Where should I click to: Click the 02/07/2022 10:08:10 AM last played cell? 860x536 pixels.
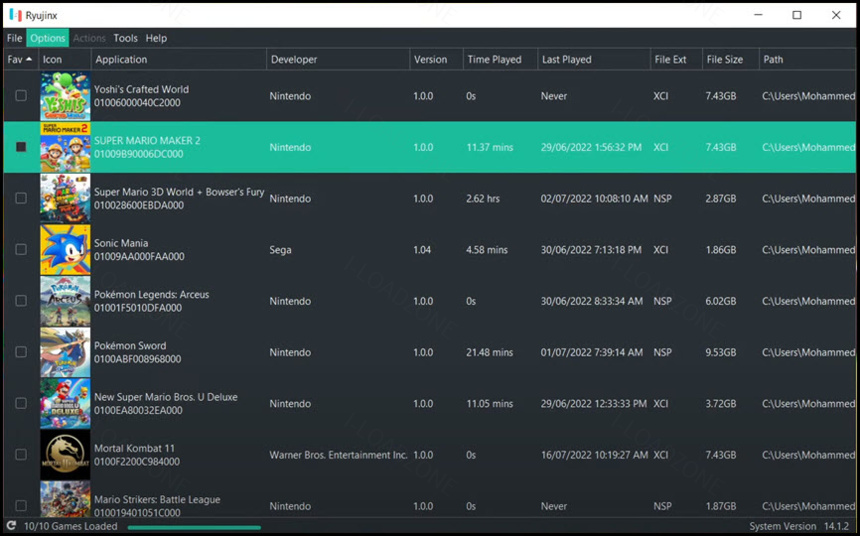point(595,199)
